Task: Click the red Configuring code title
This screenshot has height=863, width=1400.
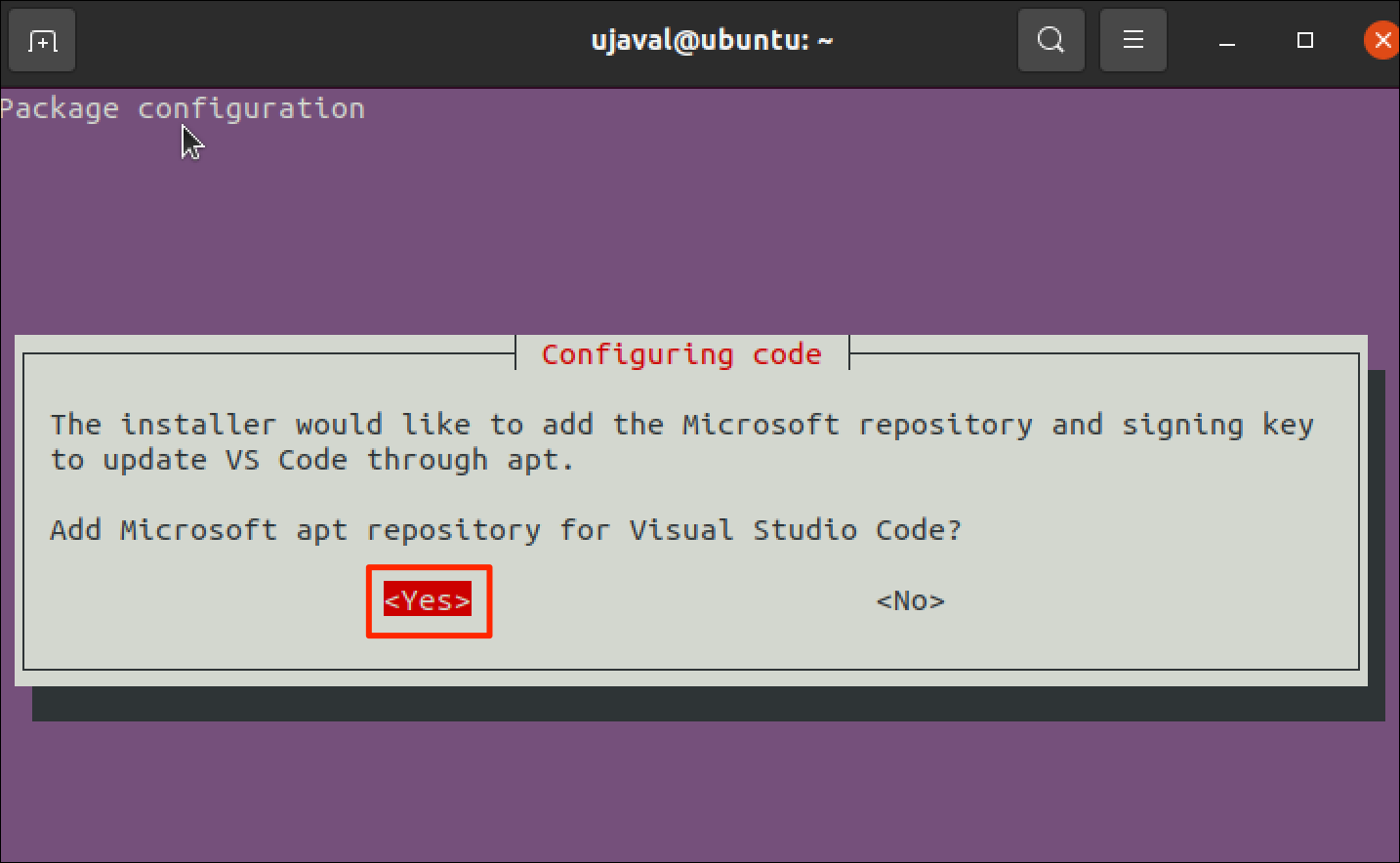Action: click(x=681, y=354)
